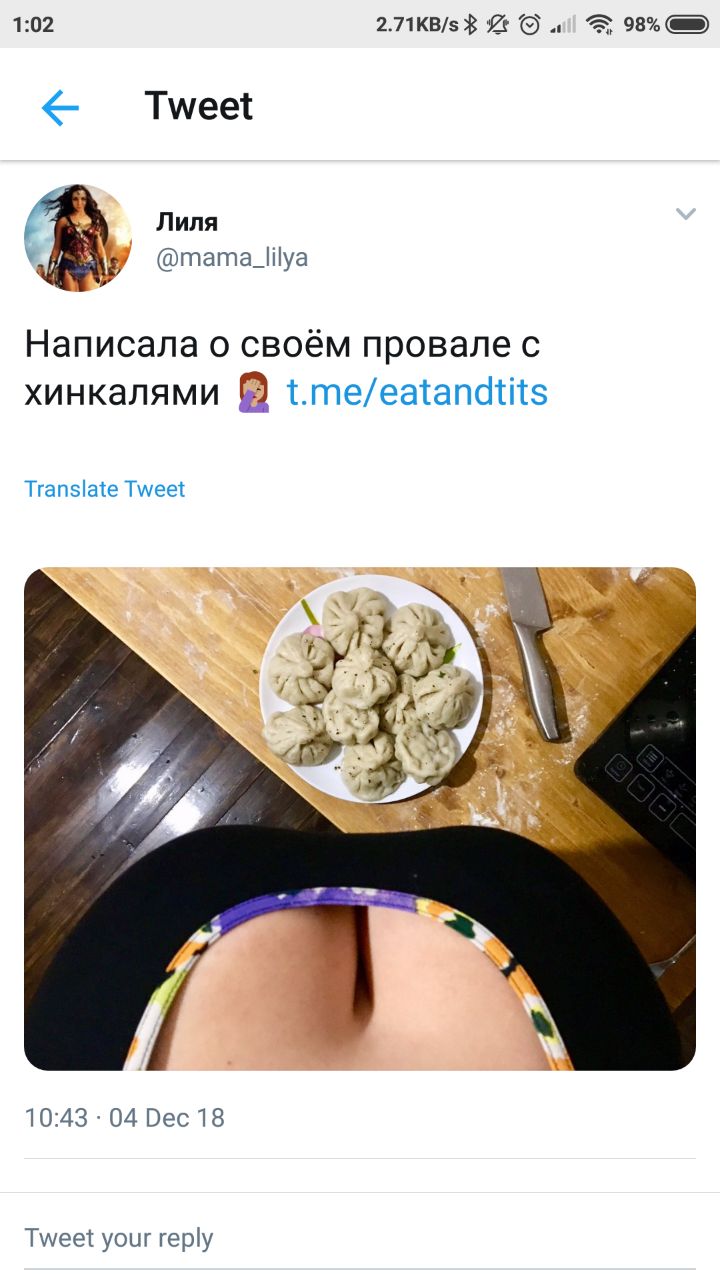Click Translate Tweet

point(105,489)
